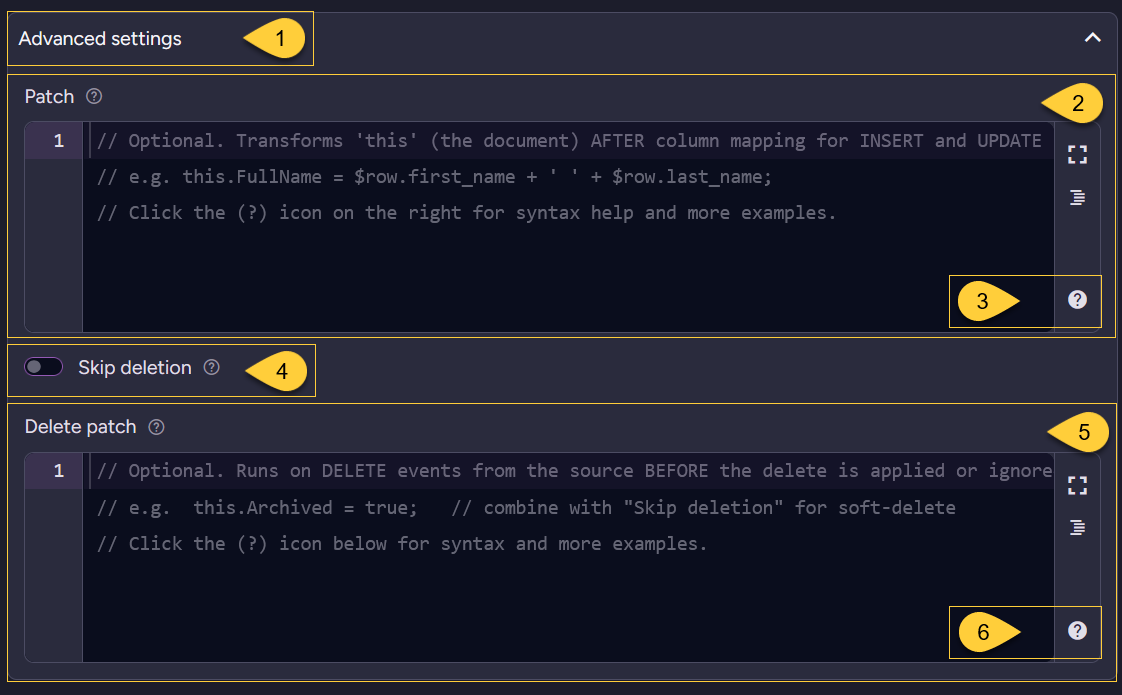This screenshot has height=695, width=1122.
Task: Click the Patch field label
Action: point(49,97)
